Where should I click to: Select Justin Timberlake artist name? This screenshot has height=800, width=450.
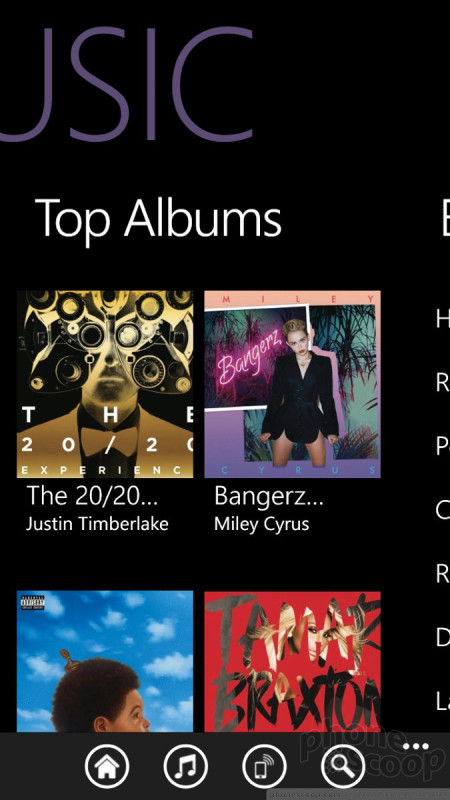(x=97, y=524)
